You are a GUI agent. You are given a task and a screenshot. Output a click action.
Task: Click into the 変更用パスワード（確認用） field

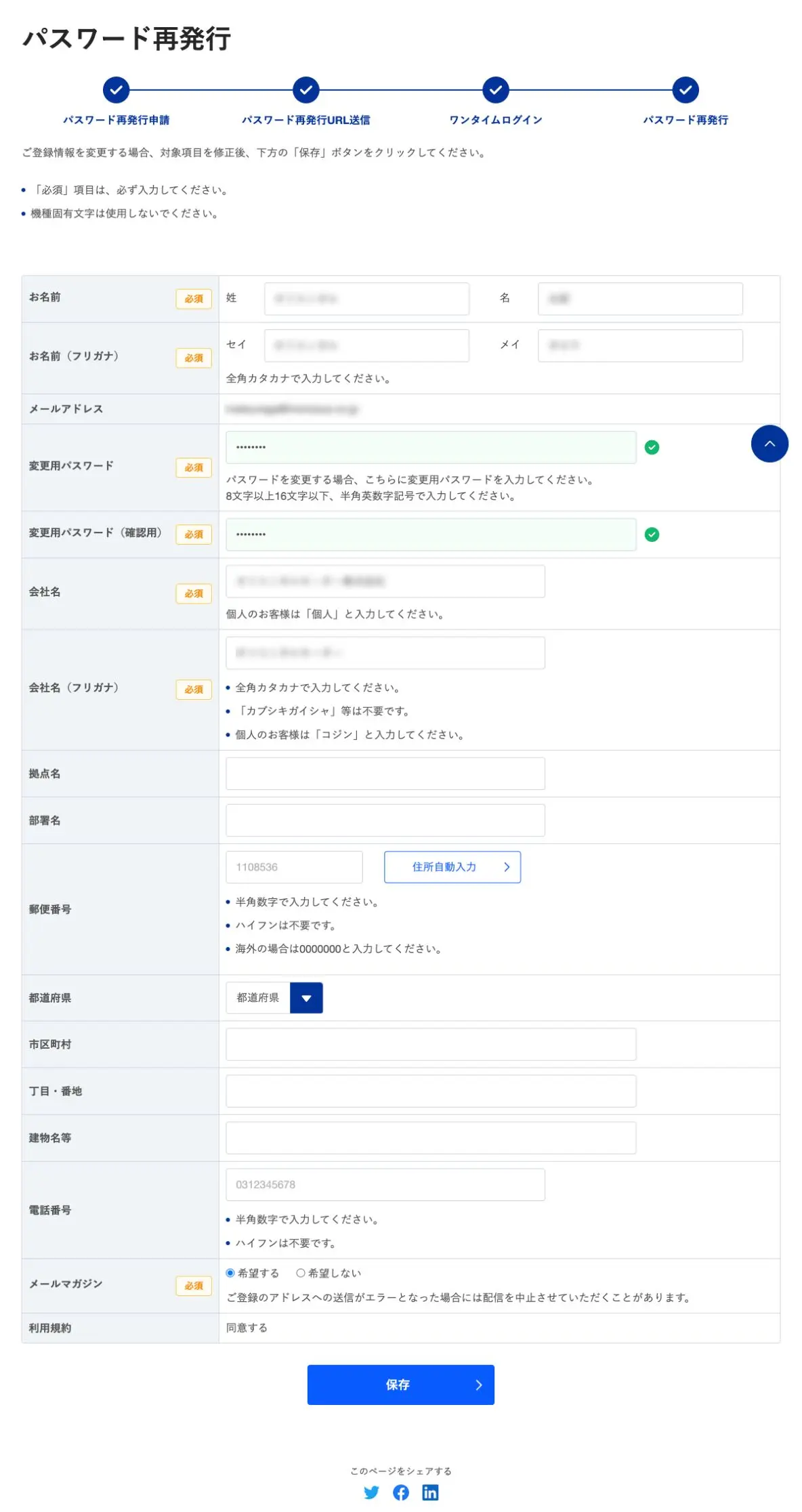pos(431,534)
